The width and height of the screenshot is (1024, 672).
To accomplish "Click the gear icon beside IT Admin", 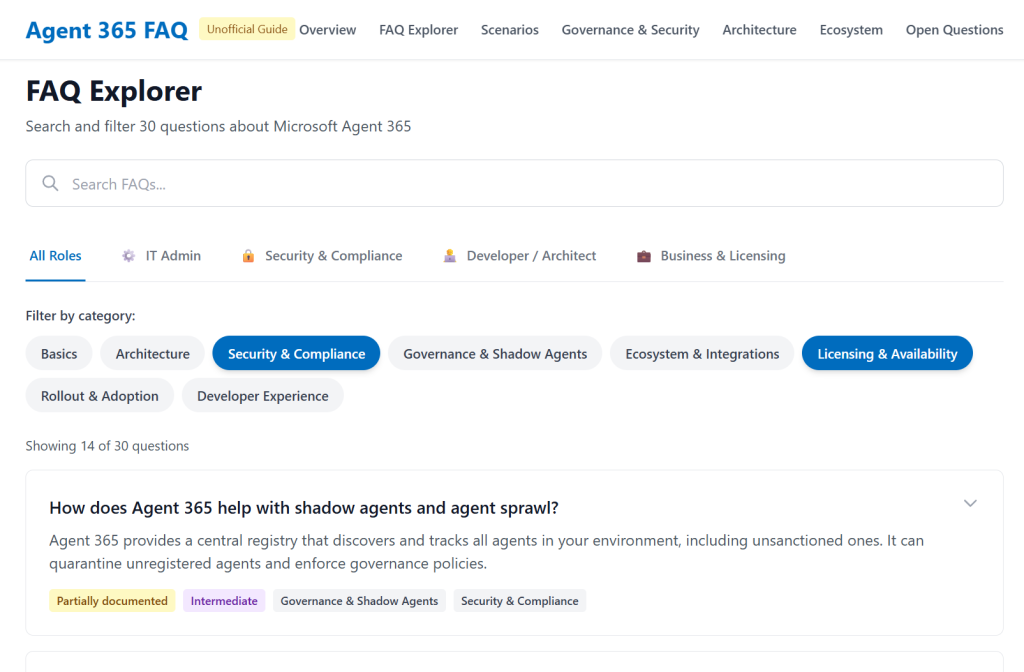I will 128,256.
